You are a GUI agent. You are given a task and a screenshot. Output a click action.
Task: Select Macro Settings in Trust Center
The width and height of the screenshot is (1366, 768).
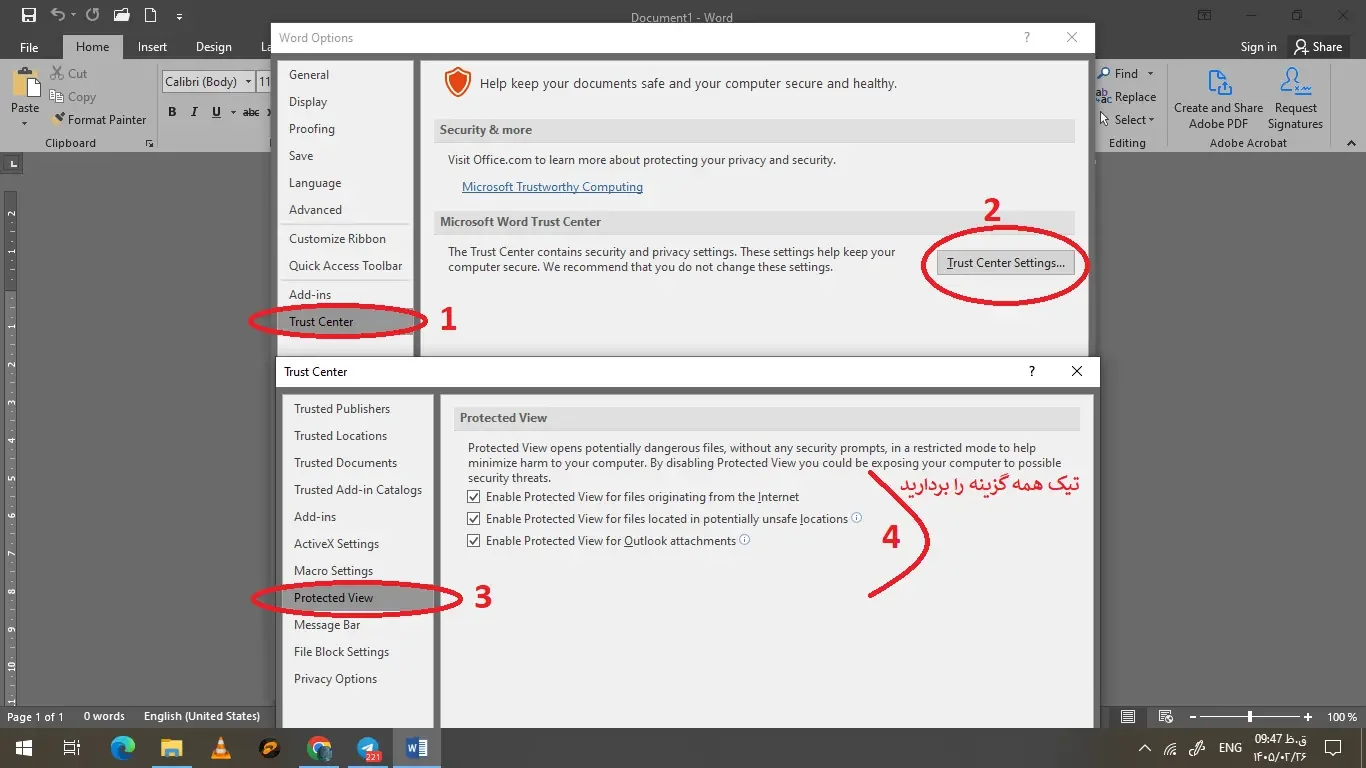[358, 571]
